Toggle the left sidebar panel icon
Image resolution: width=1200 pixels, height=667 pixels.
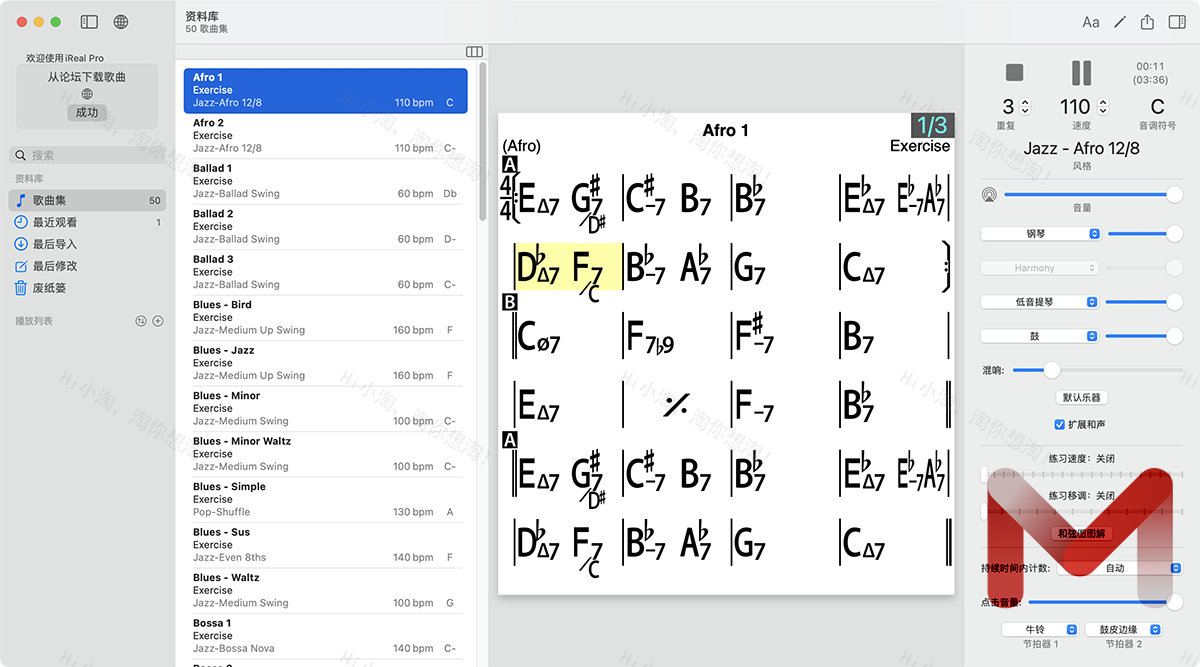[x=89, y=22]
